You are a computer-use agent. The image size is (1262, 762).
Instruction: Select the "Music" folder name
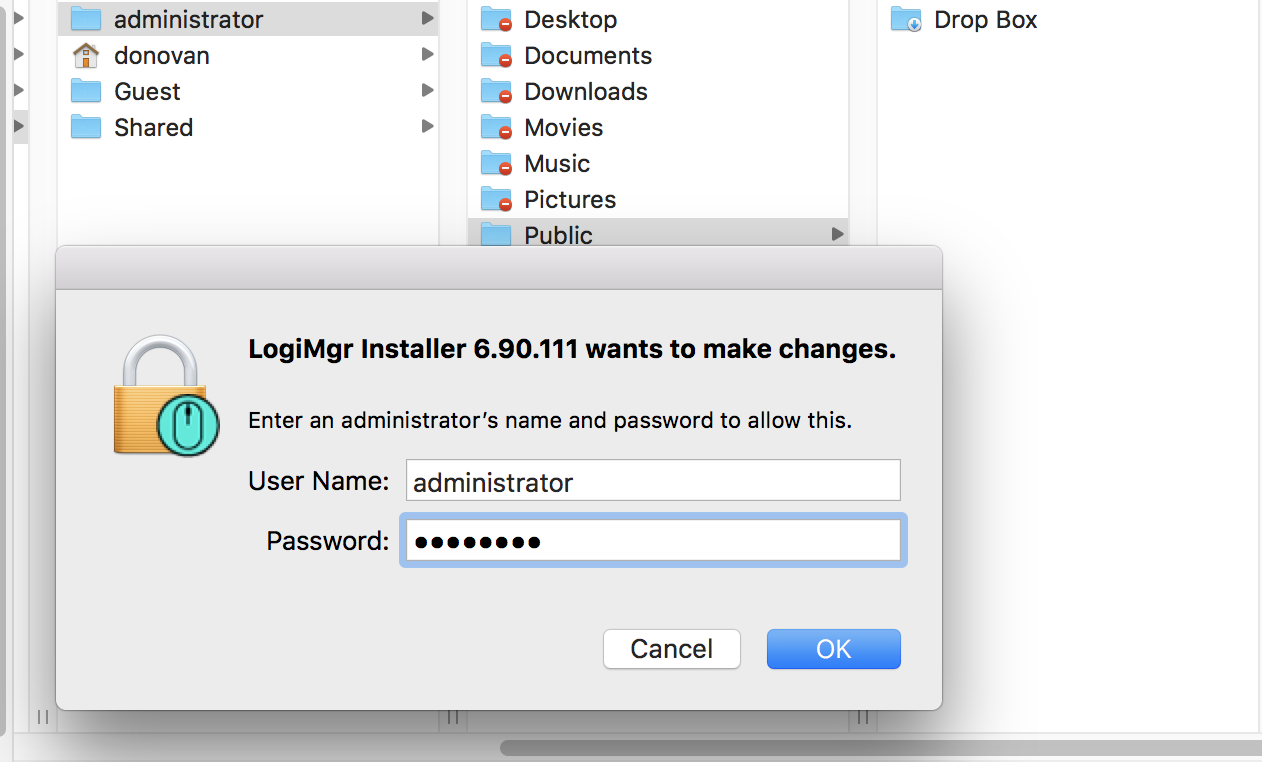coord(557,163)
